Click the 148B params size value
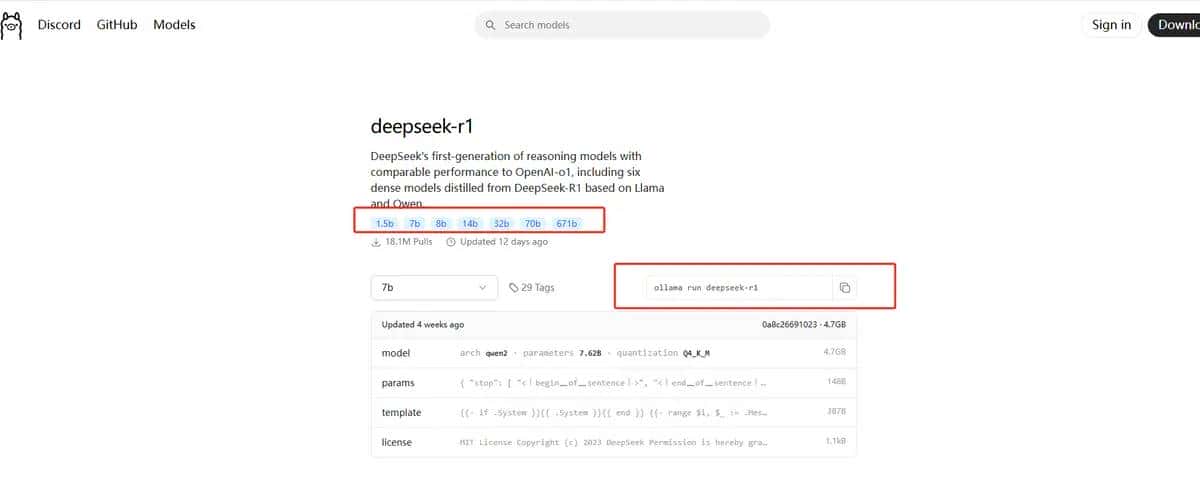The width and height of the screenshot is (1200, 489). (836, 383)
